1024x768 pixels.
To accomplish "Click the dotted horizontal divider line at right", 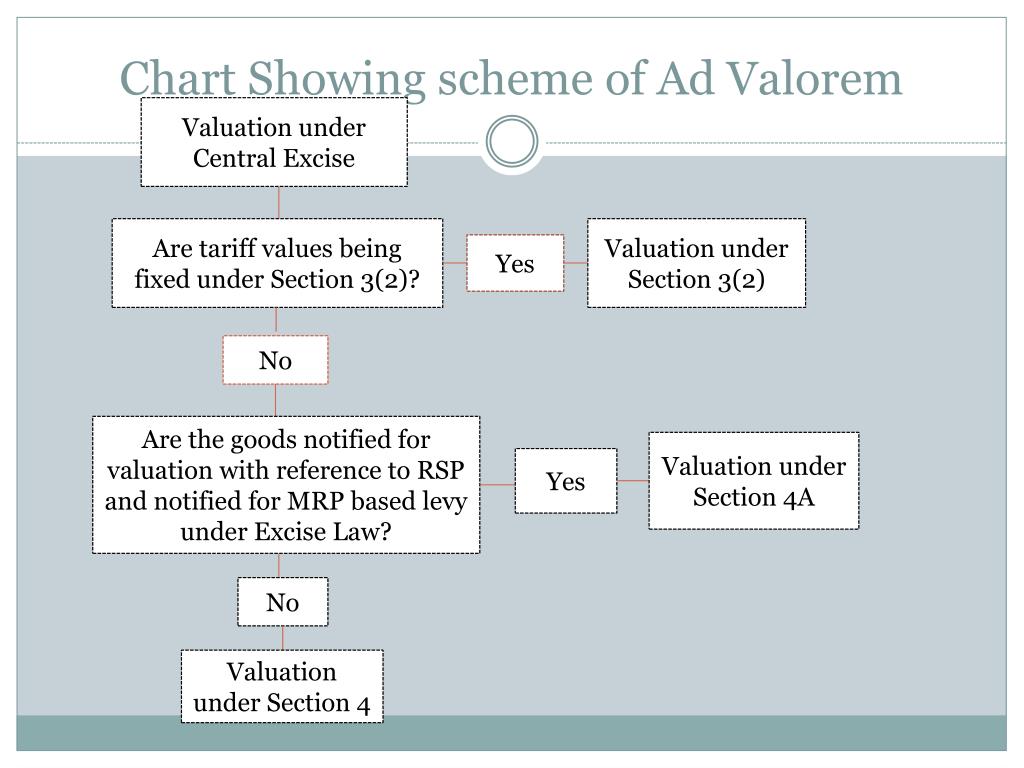I will (776, 142).
